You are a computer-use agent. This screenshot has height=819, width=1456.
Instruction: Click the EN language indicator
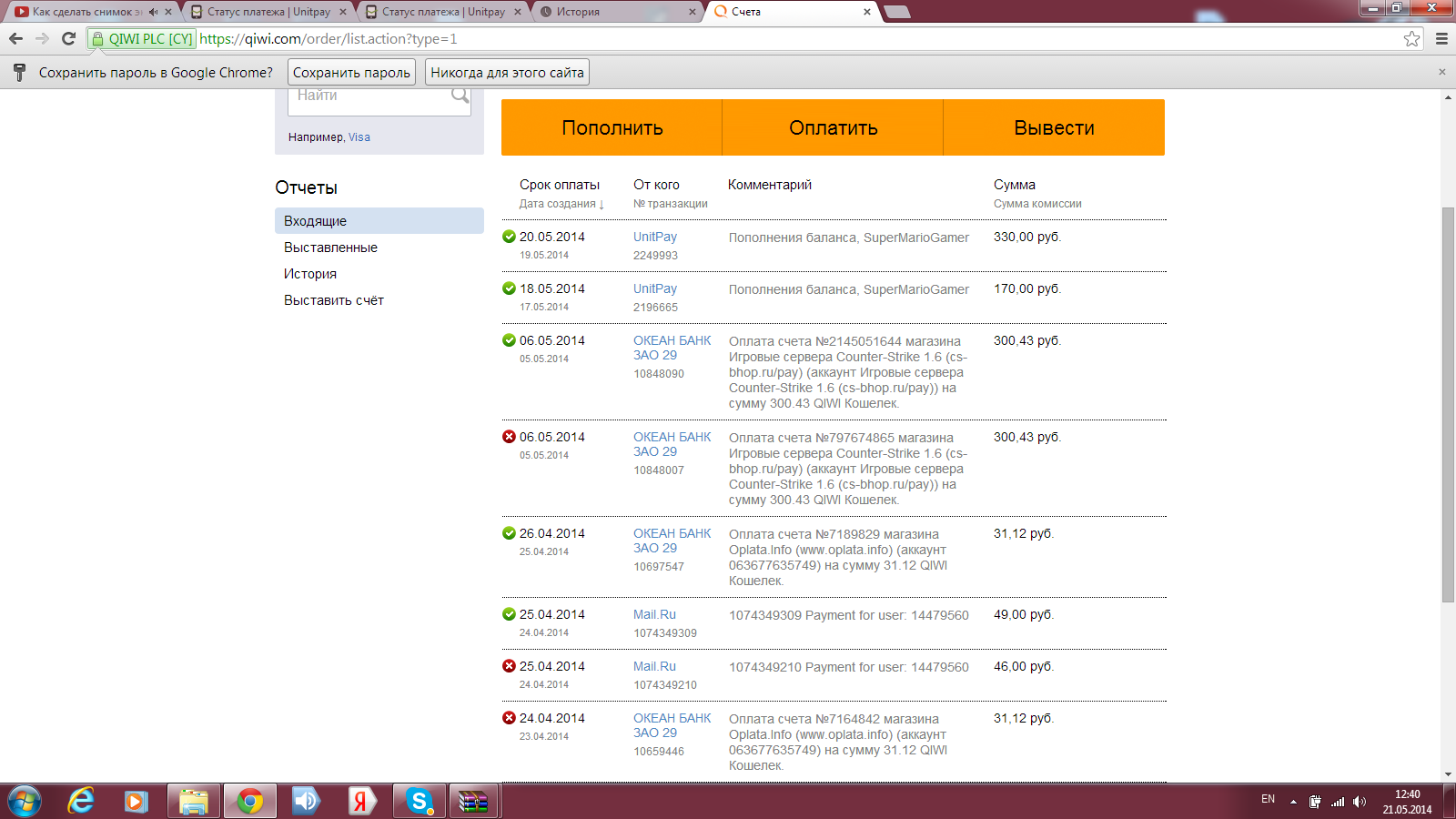click(1268, 799)
